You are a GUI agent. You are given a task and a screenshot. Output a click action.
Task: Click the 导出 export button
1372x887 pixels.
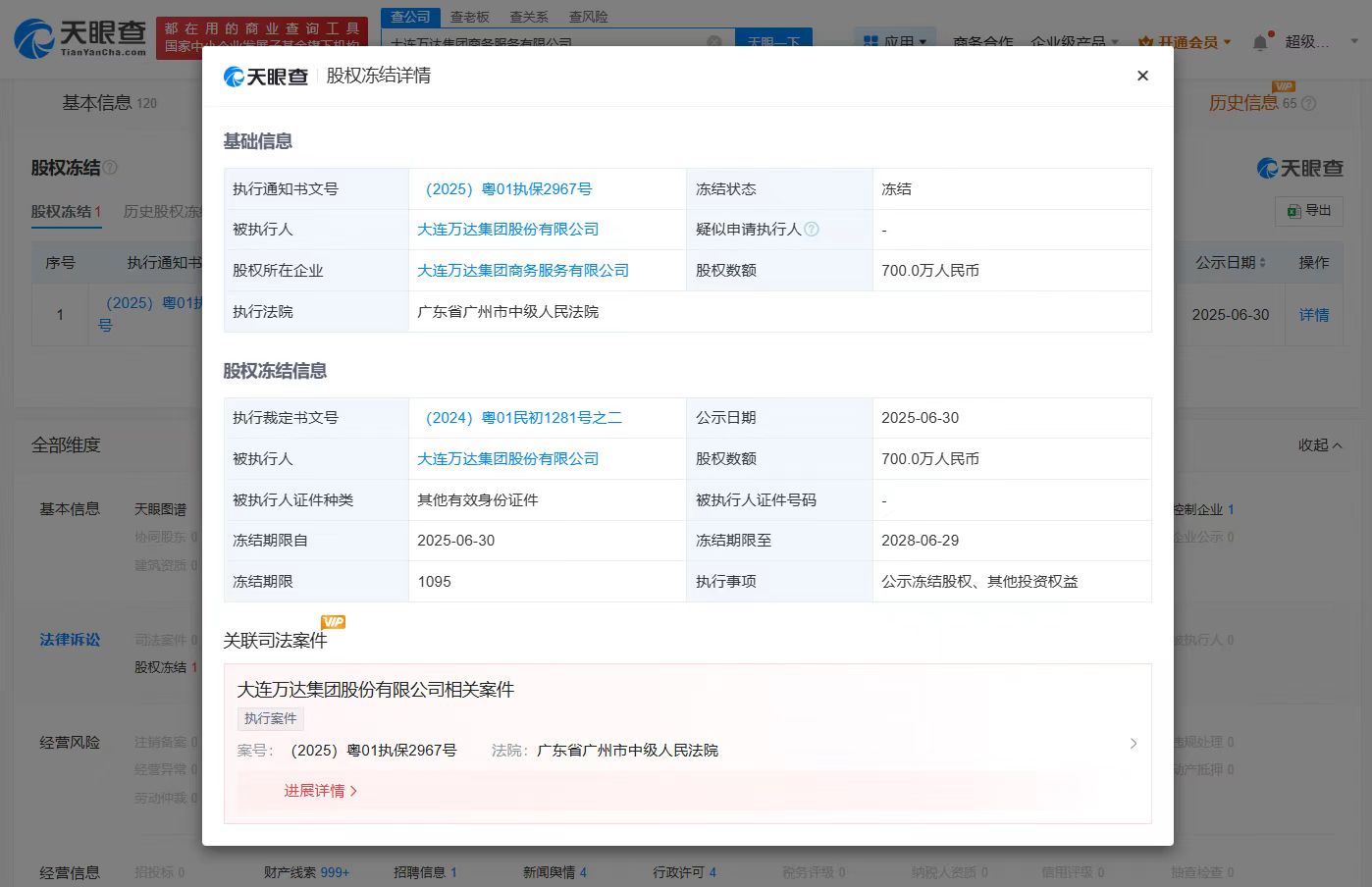[1309, 210]
